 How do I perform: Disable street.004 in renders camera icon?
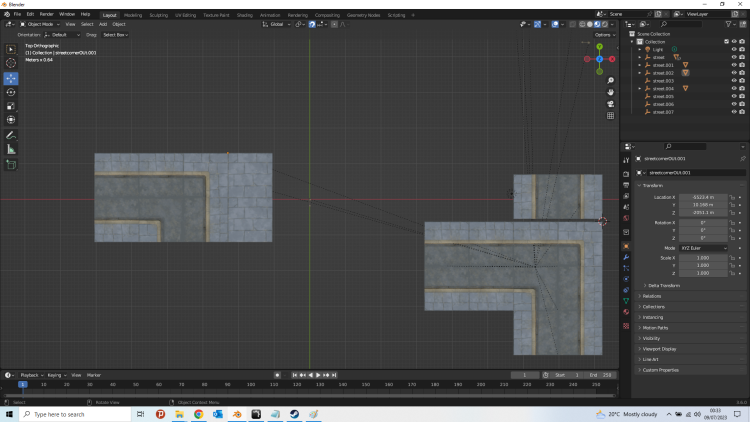[742, 89]
